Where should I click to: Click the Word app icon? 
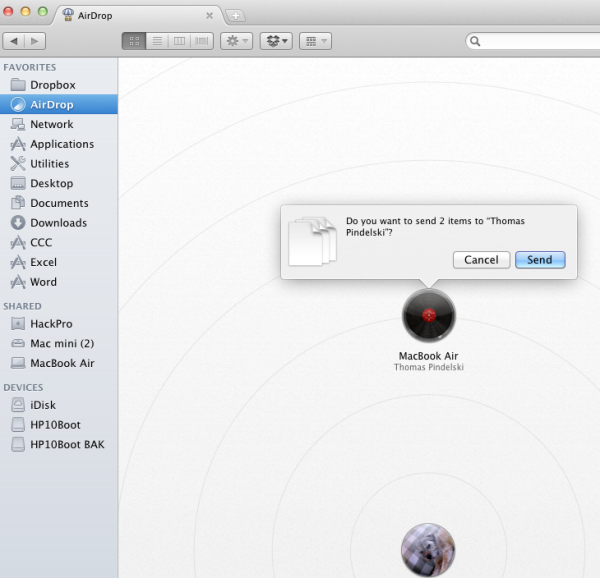point(18,282)
